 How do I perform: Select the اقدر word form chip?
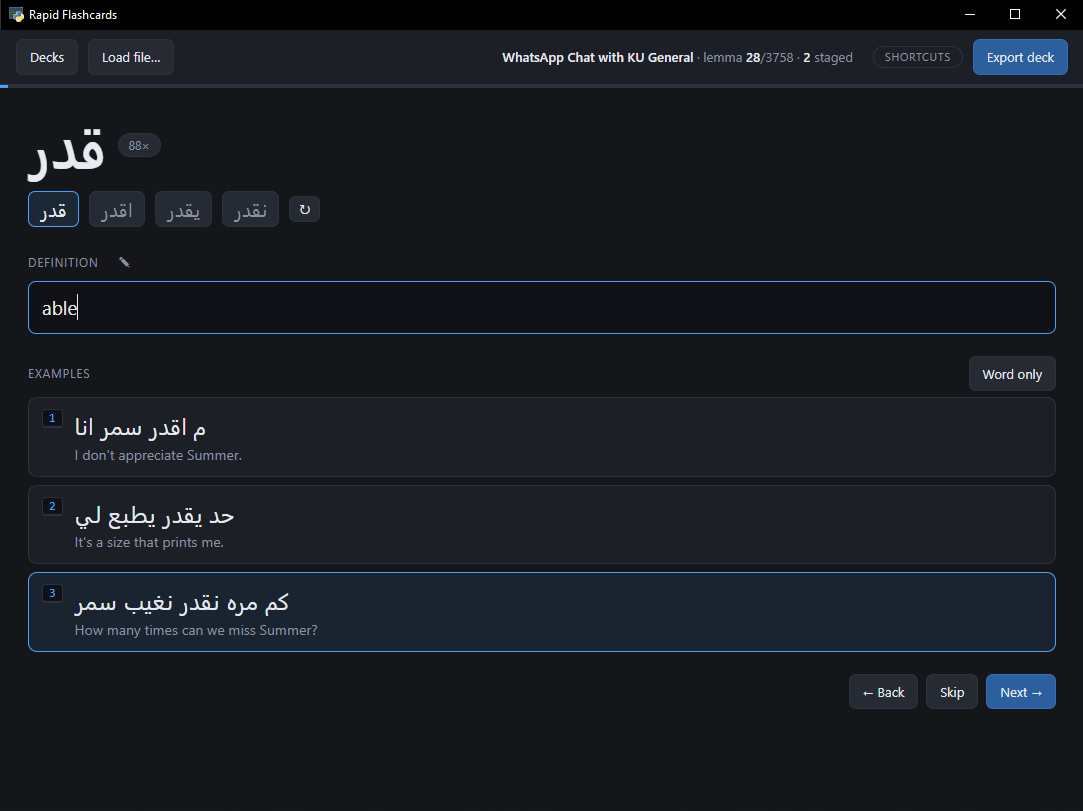point(117,209)
